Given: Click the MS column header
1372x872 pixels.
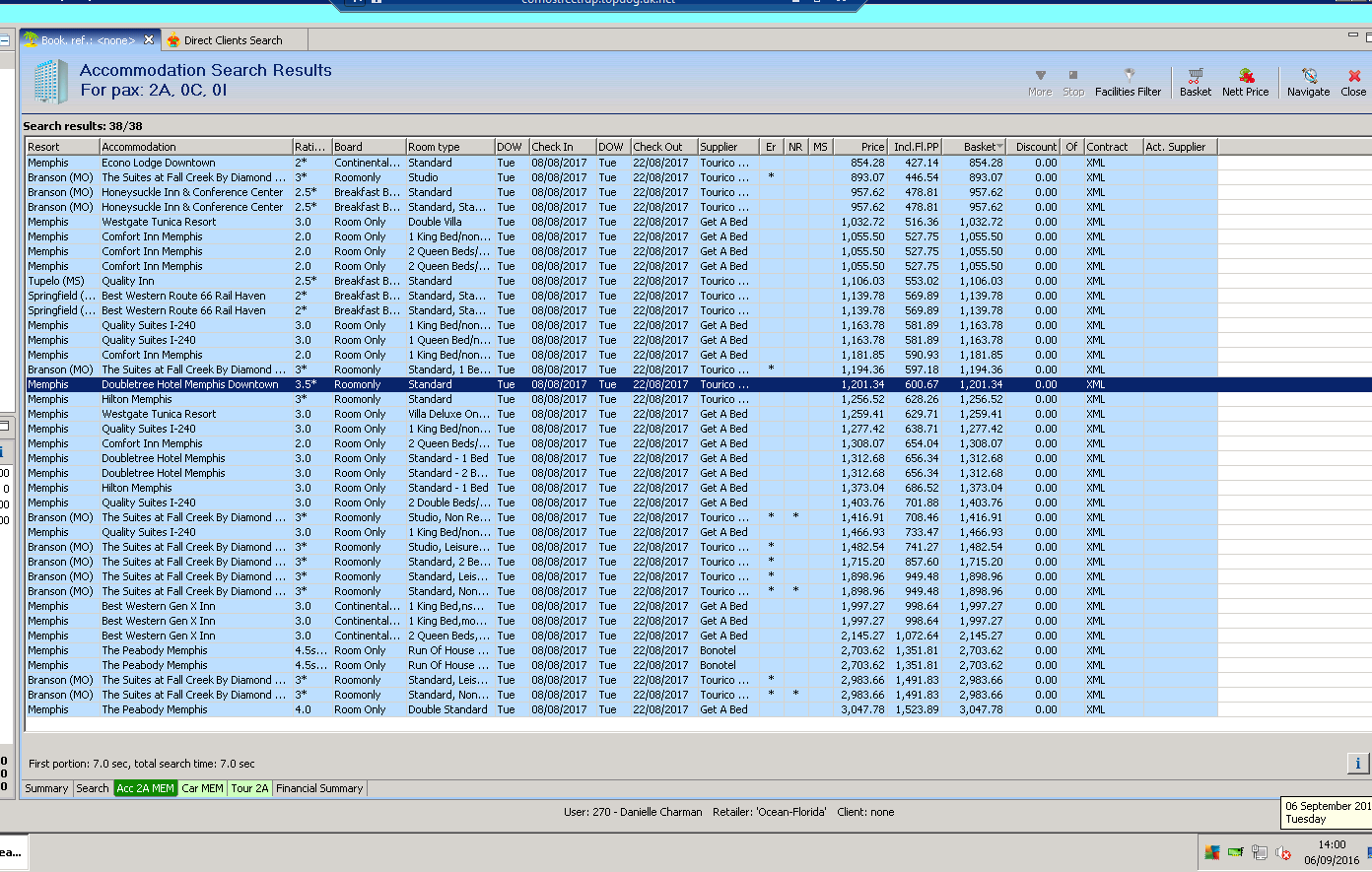Looking at the screenshot, I should [821, 147].
